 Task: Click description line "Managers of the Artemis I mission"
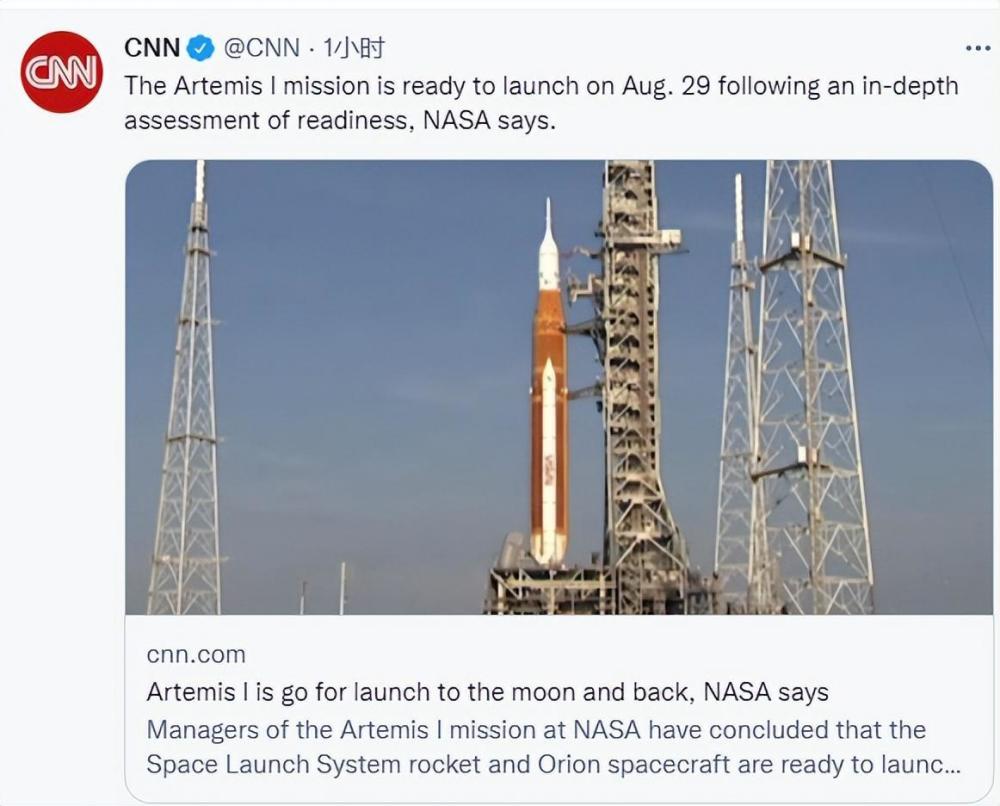tap(535, 729)
